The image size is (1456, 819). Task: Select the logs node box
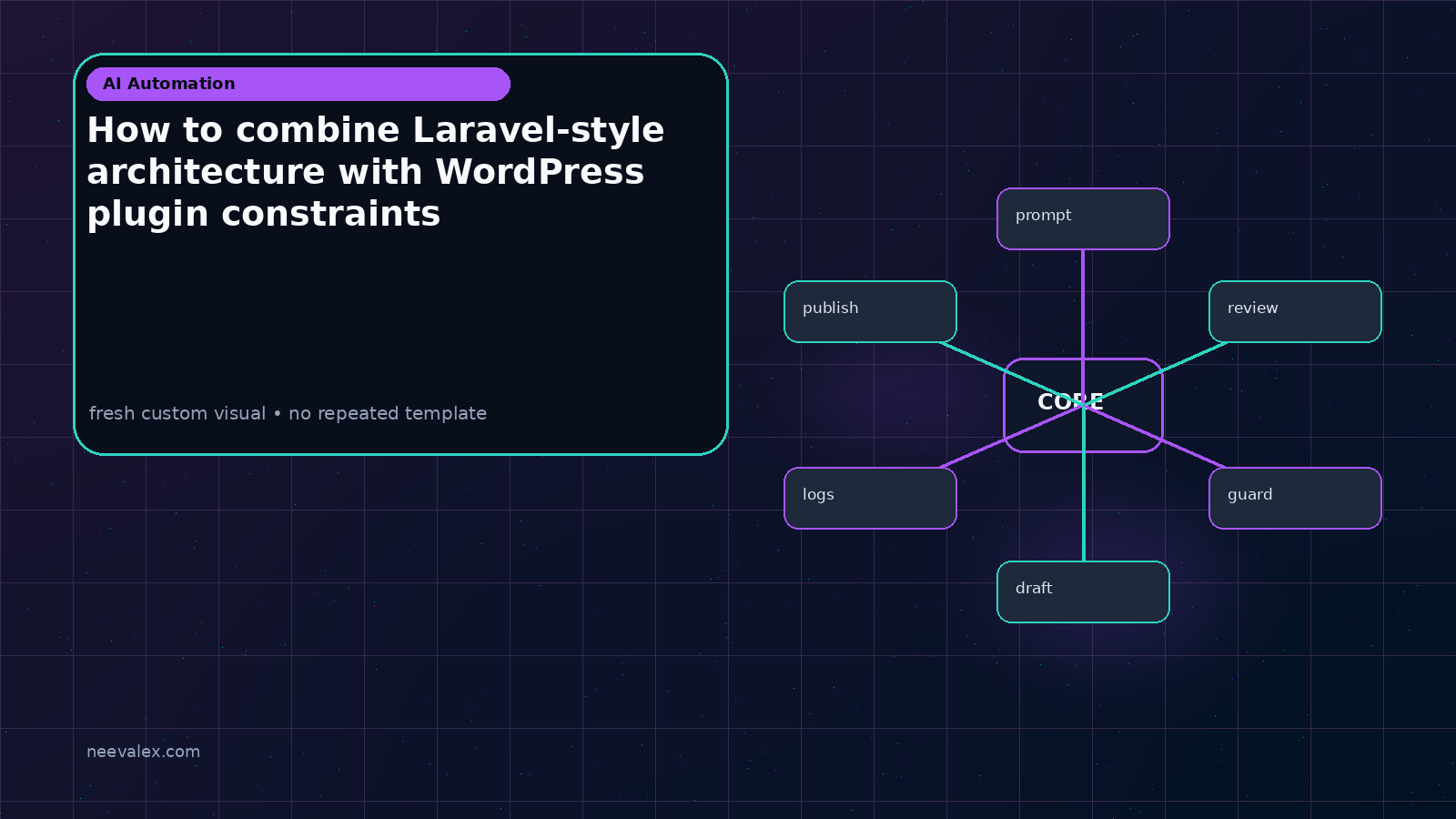pos(870,498)
